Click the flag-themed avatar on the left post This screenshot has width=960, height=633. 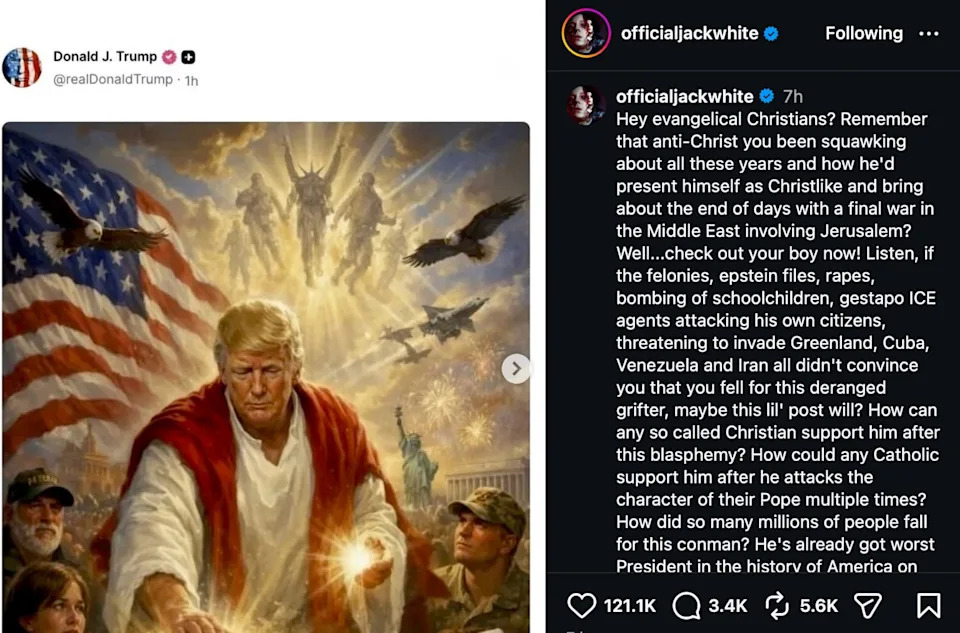click(22, 67)
